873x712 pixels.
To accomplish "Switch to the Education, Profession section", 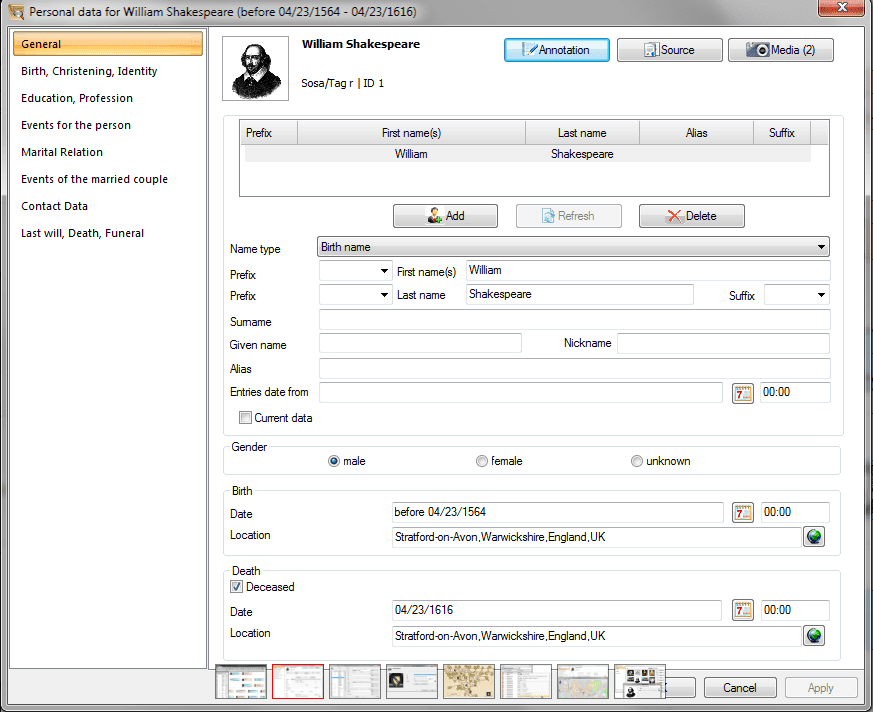I will coord(75,97).
